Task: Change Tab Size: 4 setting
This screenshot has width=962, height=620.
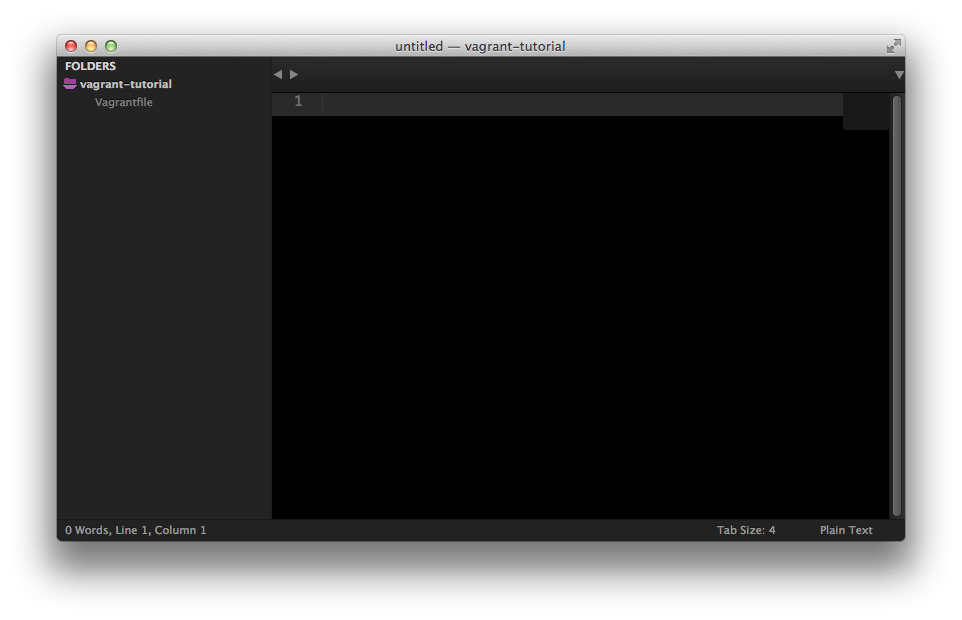Action: [x=746, y=530]
